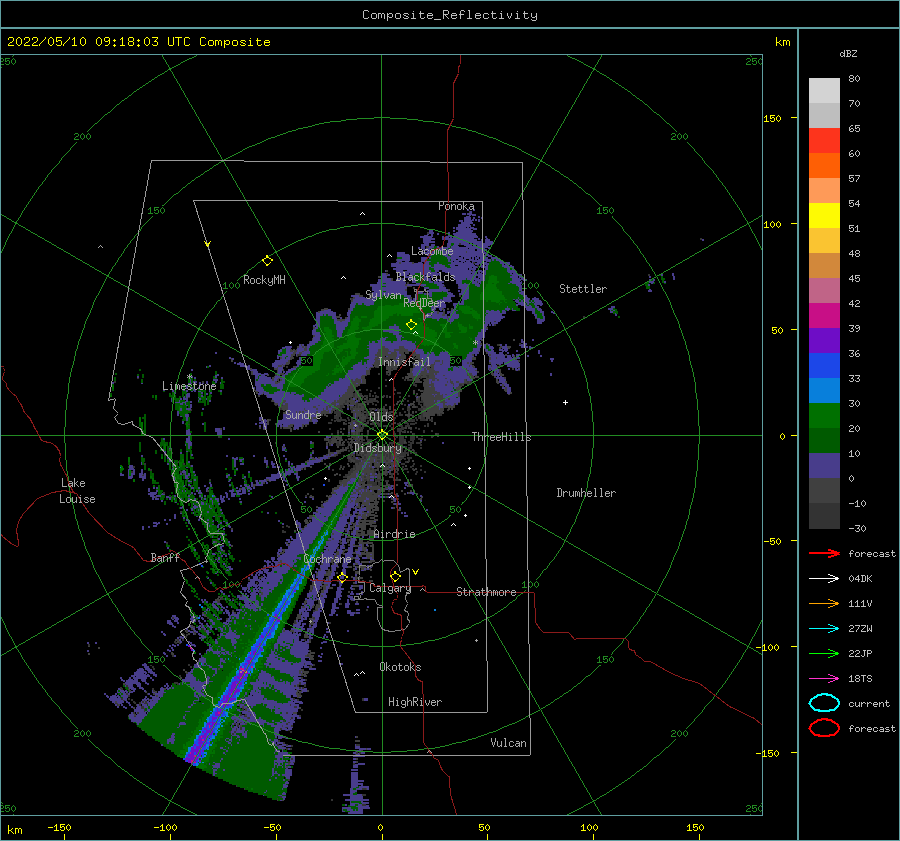Click the Vulcan city label
900x841 pixels.
(508, 743)
